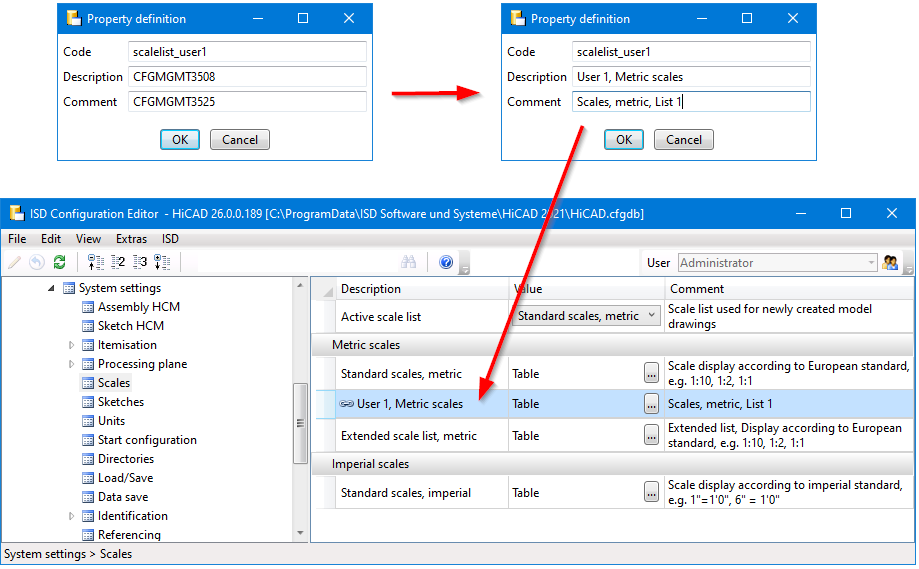Click the Assembly HCM table icon
Viewport: 919px width, 569px height.
pyautogui.click(x=88, y=307)
